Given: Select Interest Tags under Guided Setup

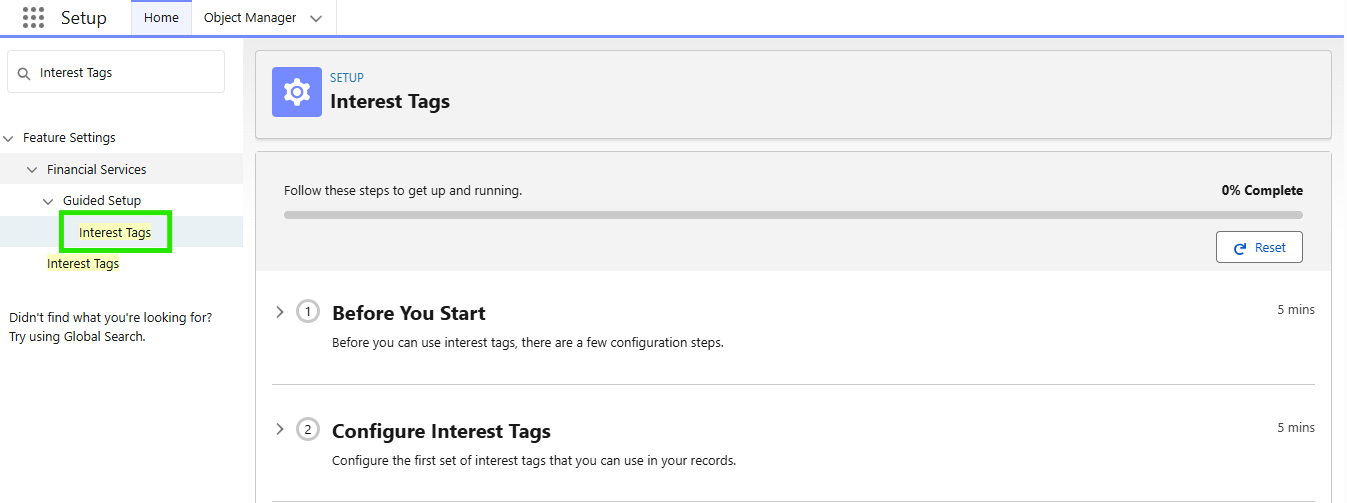Looking at the screenshot, I should tap(115, 233).
